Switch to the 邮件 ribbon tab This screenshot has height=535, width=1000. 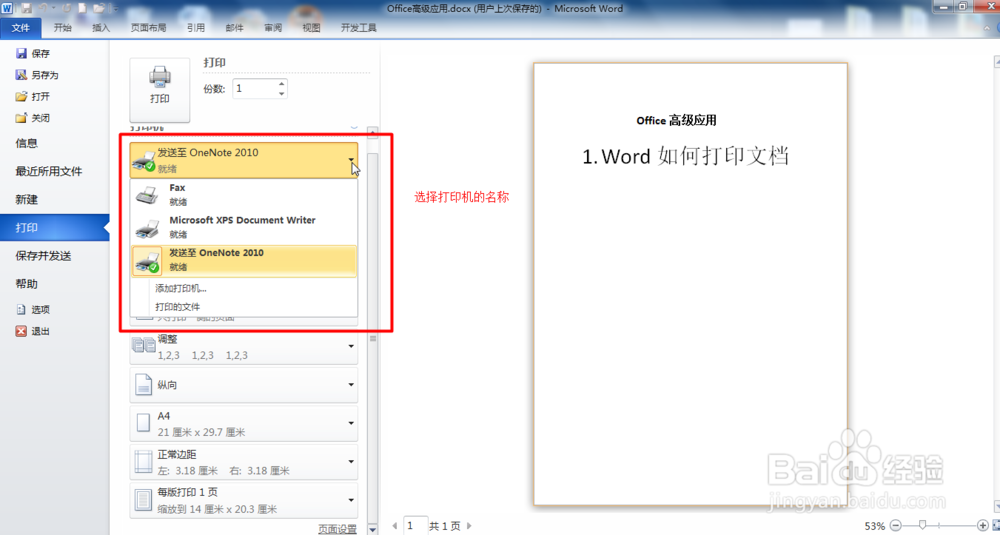234,28
